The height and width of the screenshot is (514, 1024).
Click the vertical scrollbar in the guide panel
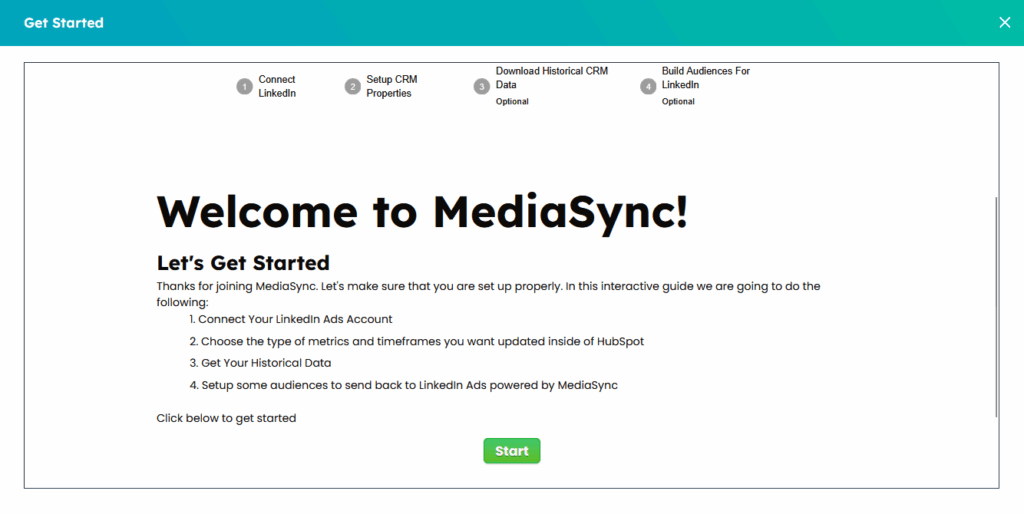tap(996, 307)
